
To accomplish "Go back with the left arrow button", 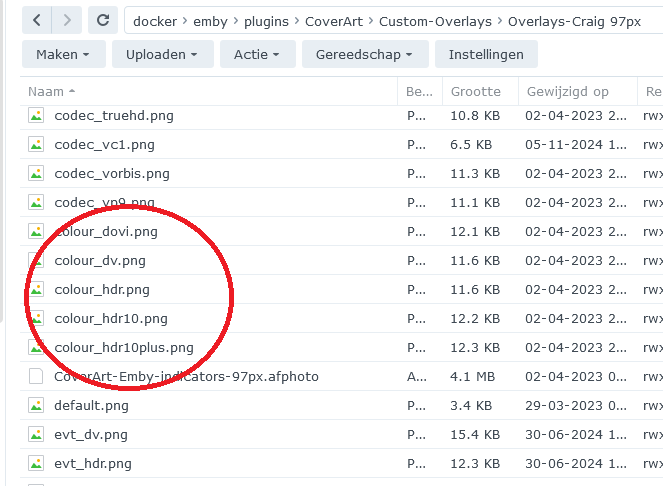I will coord(37,20).
